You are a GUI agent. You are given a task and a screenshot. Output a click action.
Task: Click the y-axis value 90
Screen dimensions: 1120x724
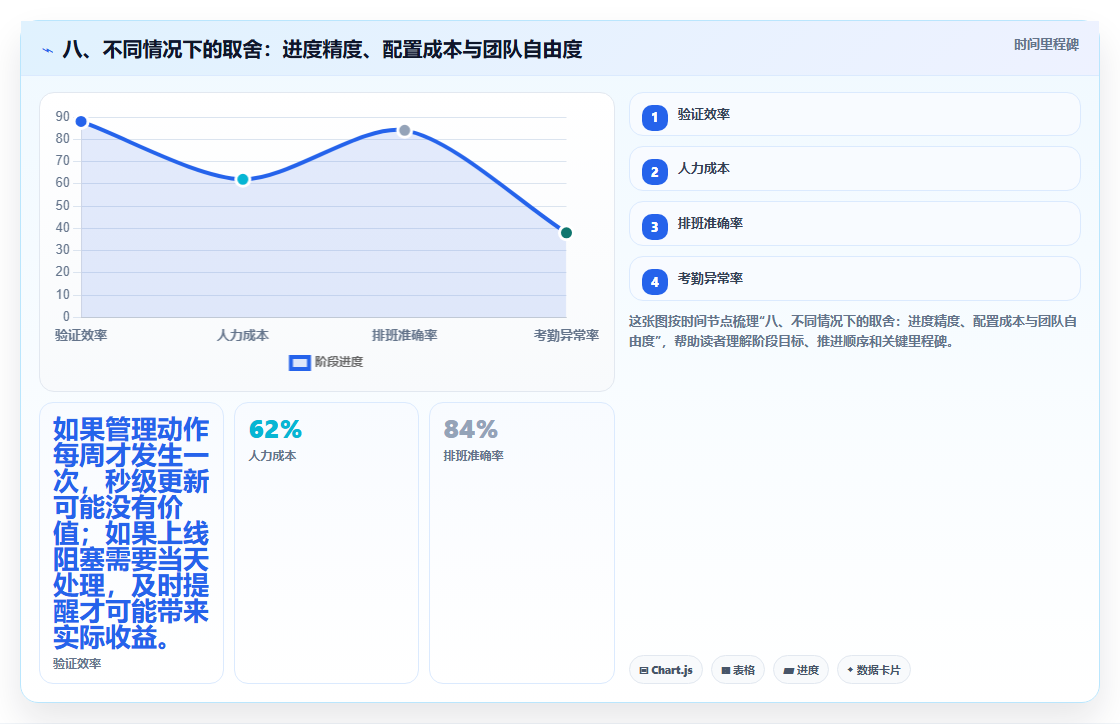coord(63,116)
